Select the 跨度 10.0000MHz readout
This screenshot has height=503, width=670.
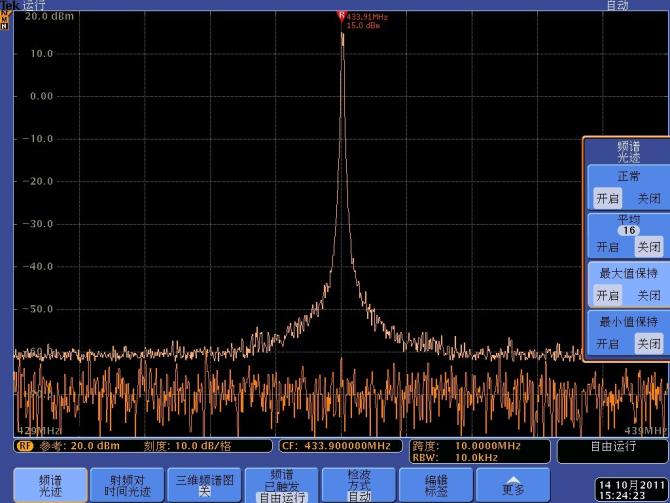pos(467,446)
